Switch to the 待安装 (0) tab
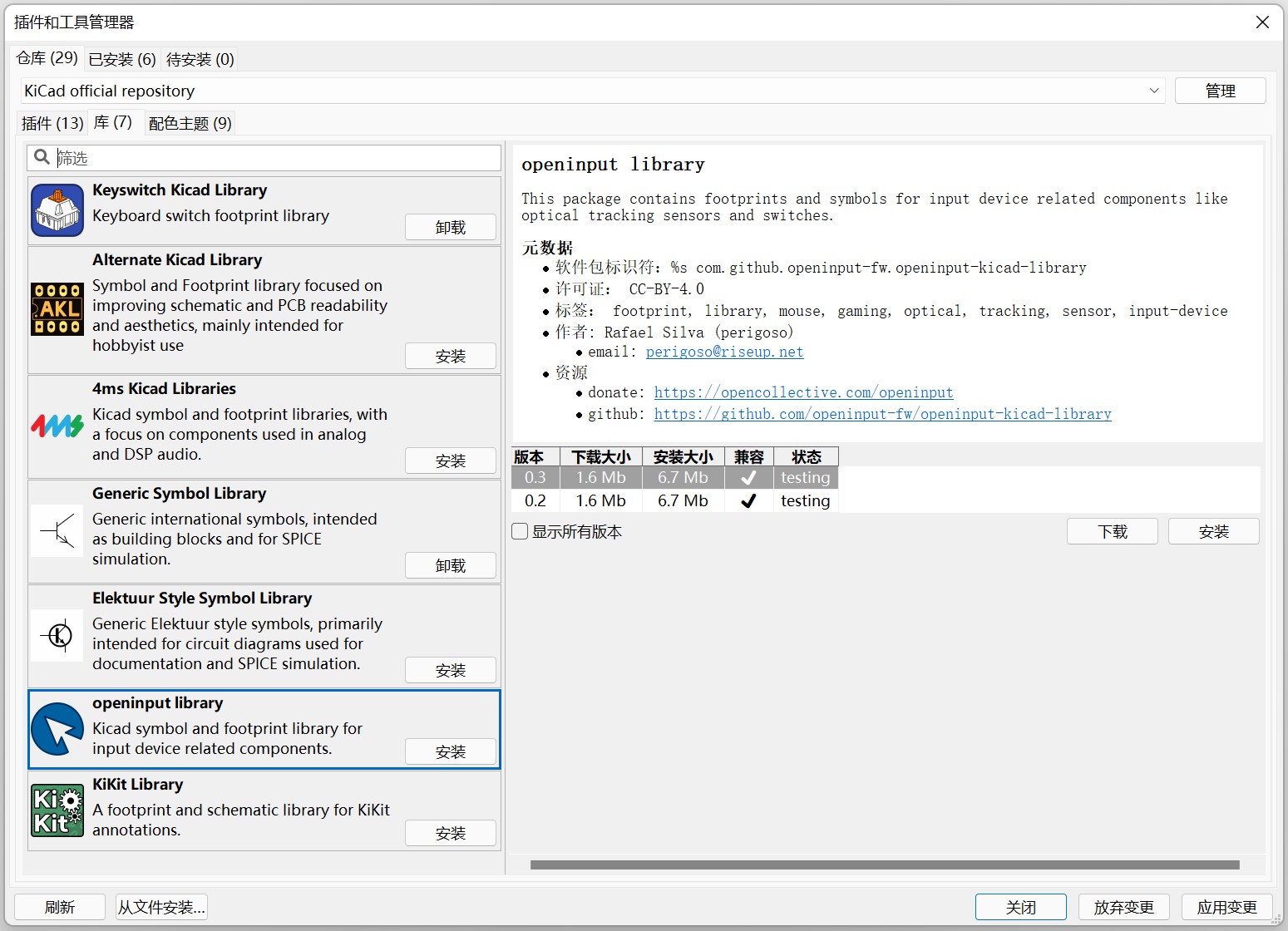The image size is (1288, 931). click(200, 59)
